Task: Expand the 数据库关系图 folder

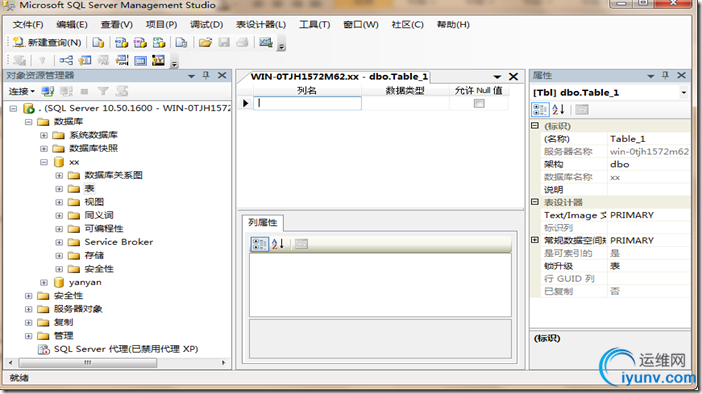Action: coord(59,176)
